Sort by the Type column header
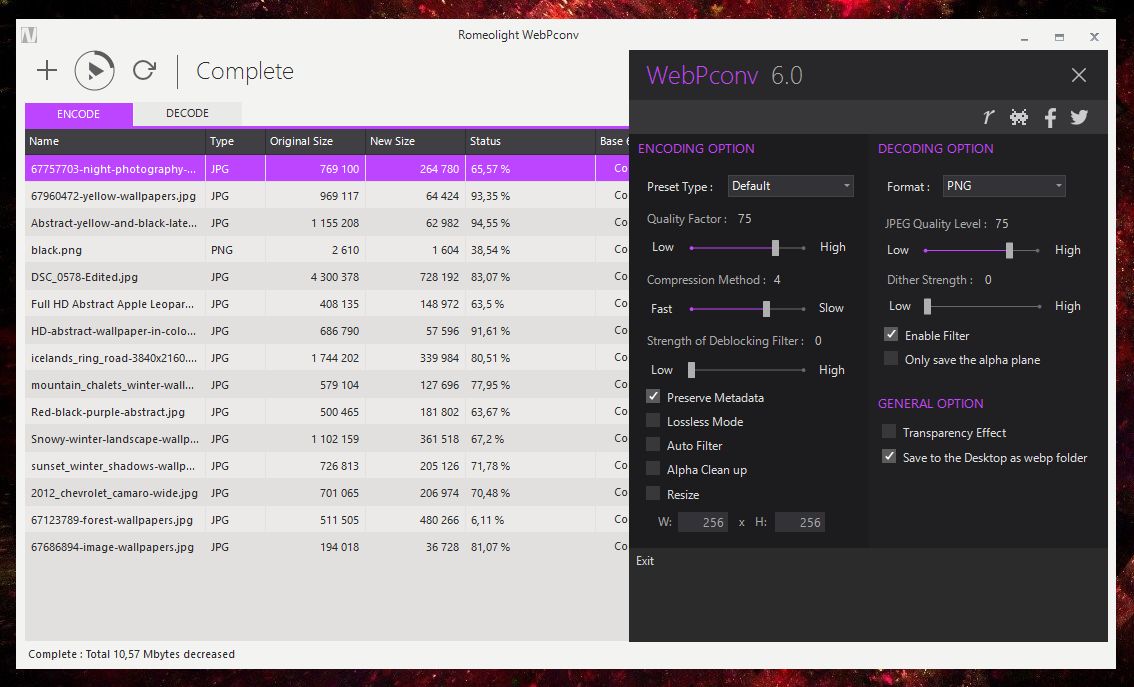This screenshot has height=687, width=1134. click(235, 141)
